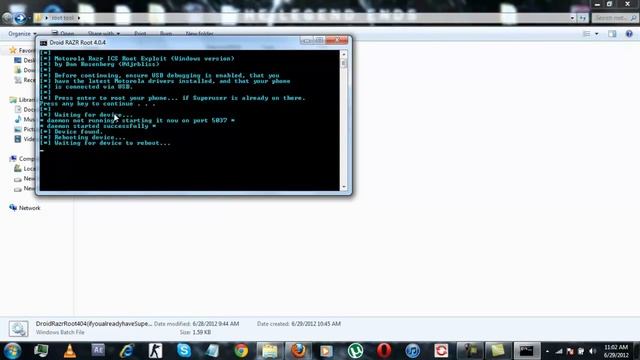Click the Burn toolbar button
This screenshot has height=360, width=640.
coord(166,33)
